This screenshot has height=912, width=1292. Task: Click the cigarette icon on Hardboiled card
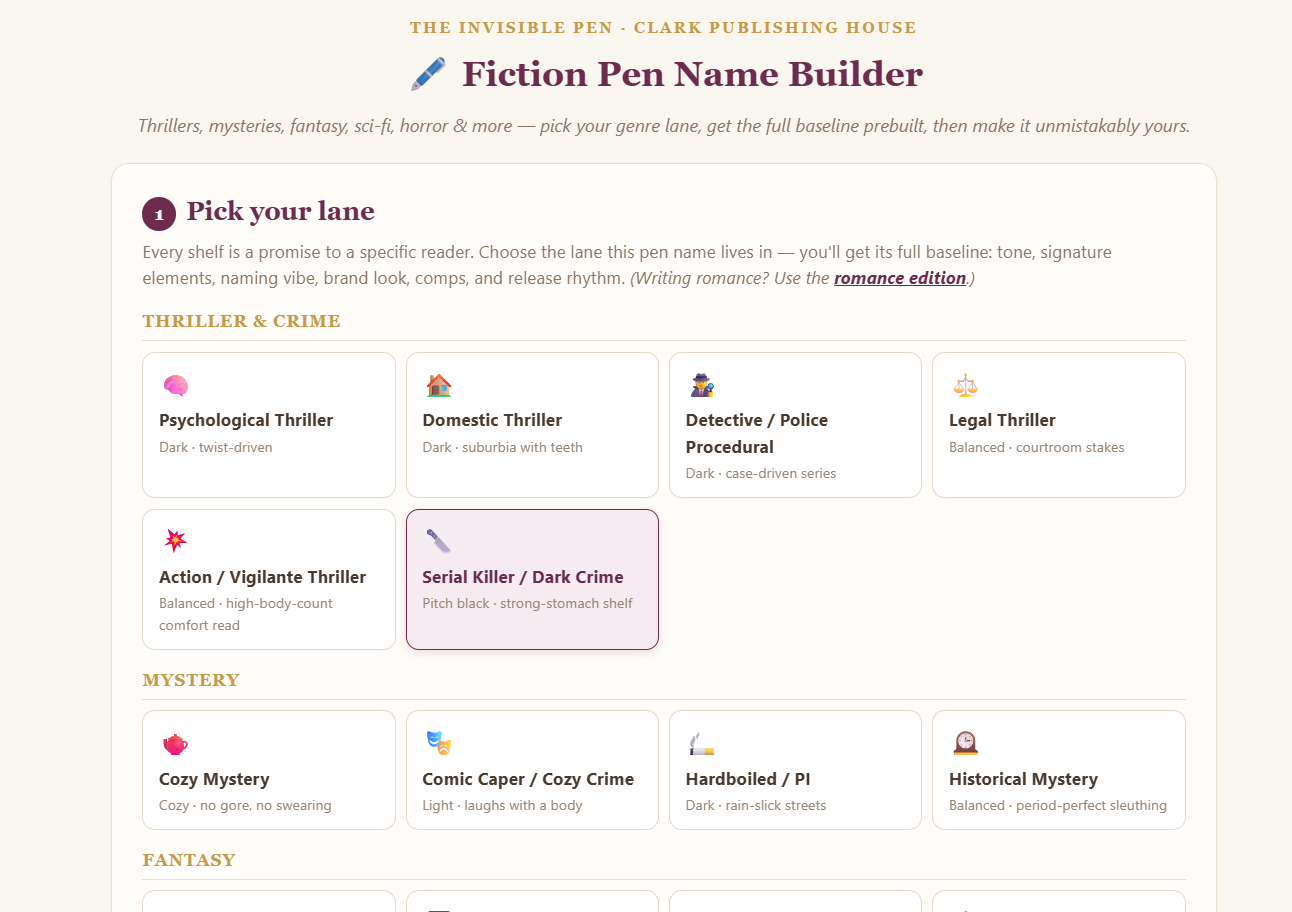coord(702,744)
